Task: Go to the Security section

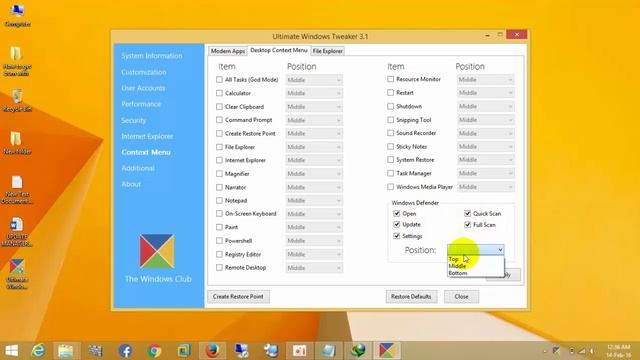Action: pyautogui.click(x=133, y=120)
